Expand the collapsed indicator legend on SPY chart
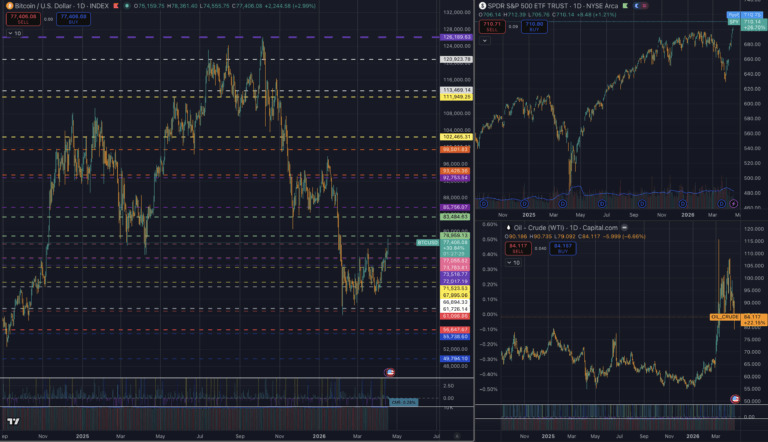 click(x=485, y=41)
